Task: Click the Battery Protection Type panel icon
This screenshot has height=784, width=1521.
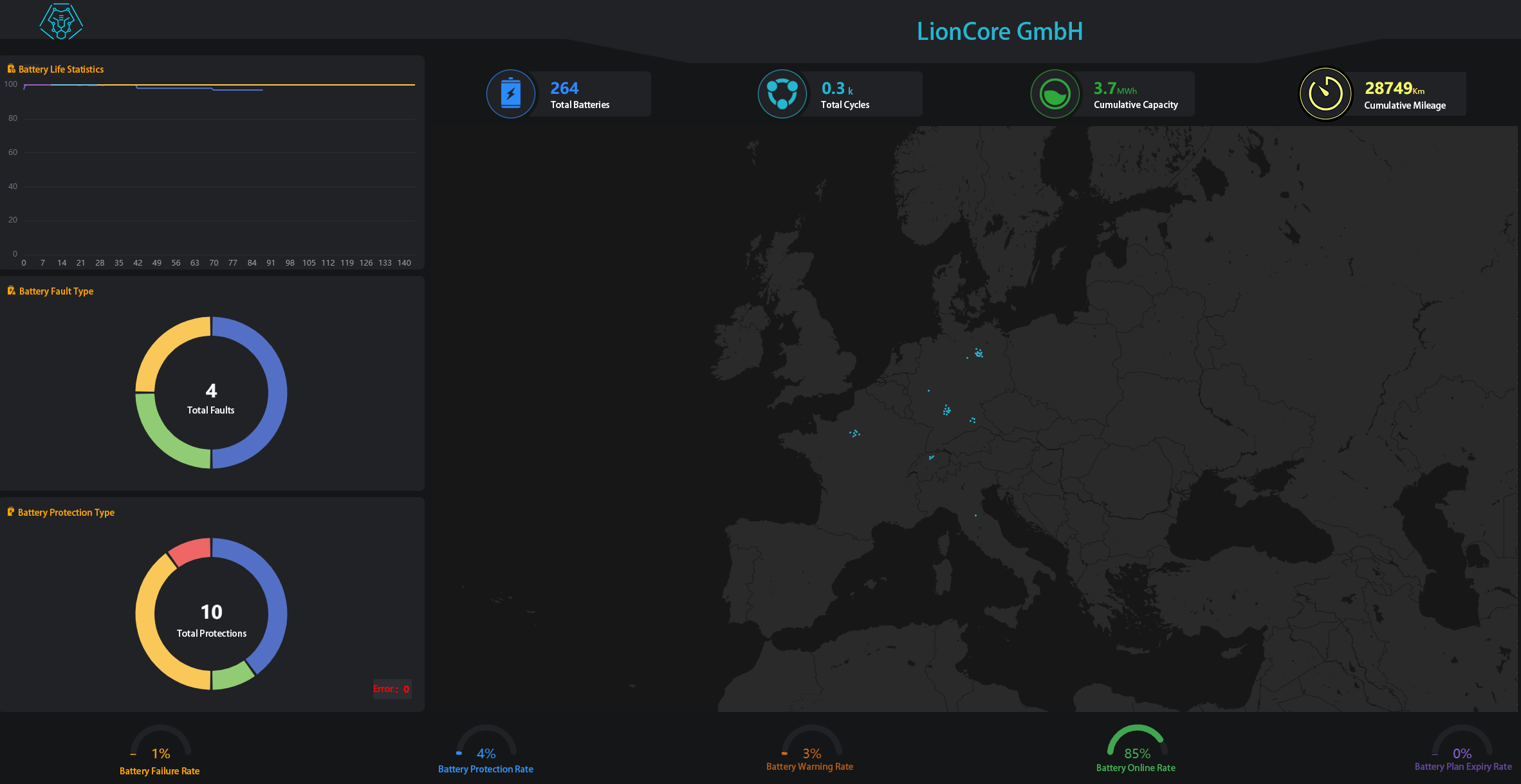Action: (x=11, y=512)
